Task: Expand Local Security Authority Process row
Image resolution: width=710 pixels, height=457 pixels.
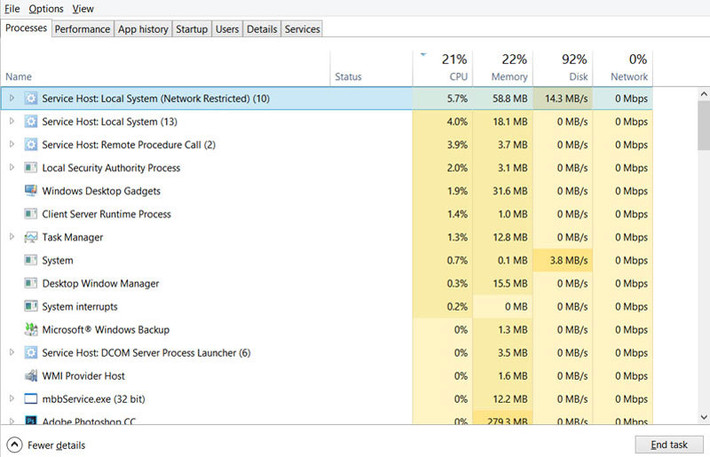Action: coord(12,167)
